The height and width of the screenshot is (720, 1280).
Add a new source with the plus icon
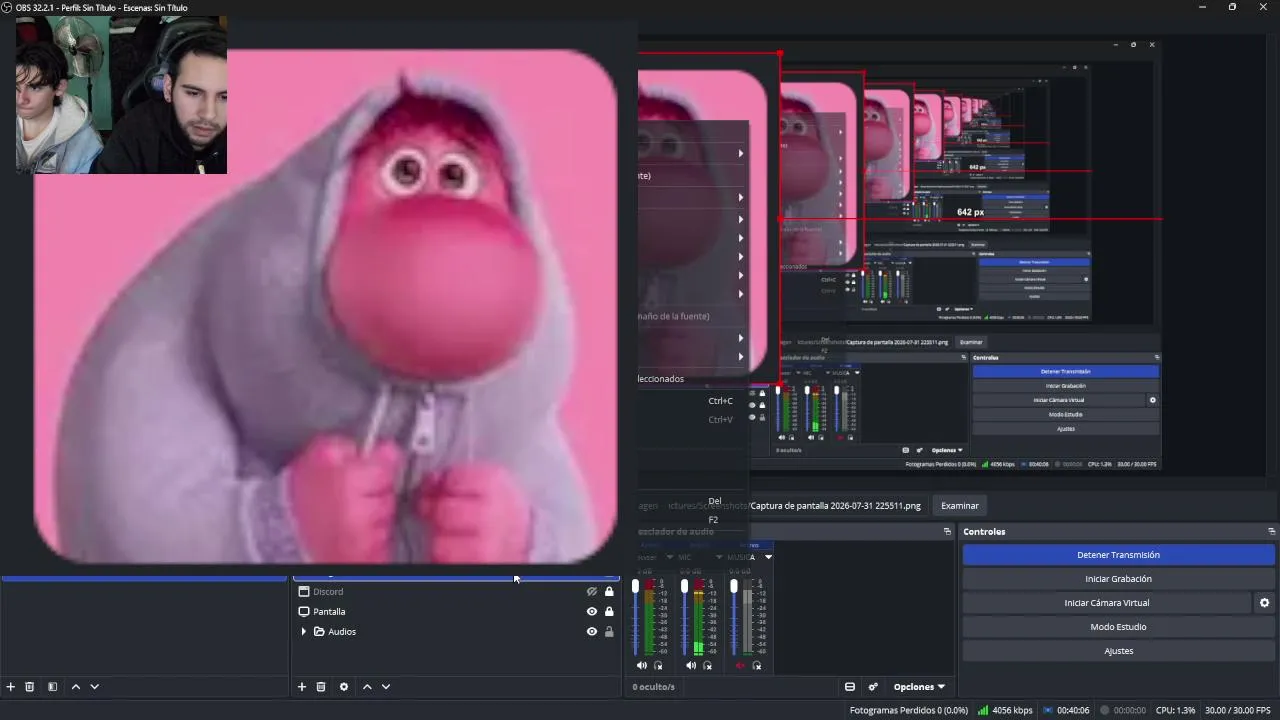coord(302,687)
